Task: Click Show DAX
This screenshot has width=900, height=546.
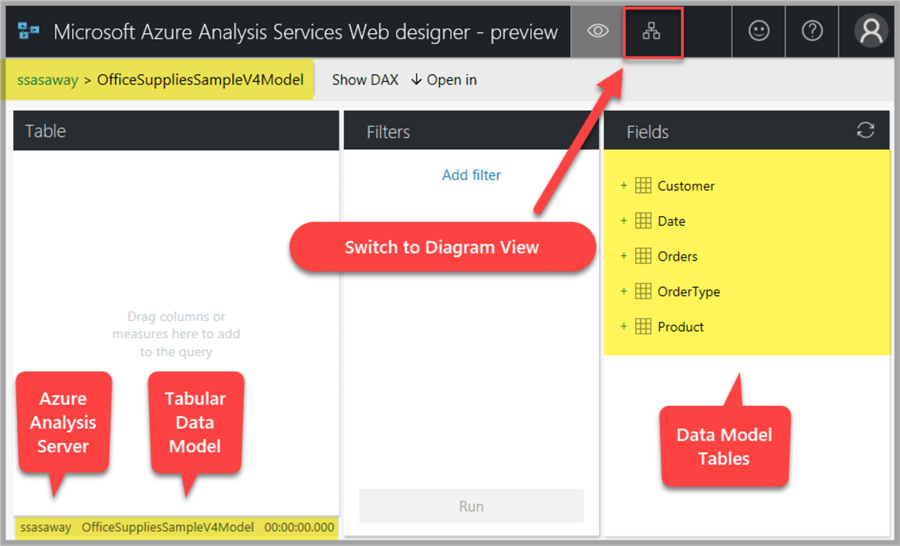Action: pyautogui.click(x=365, y=80)
